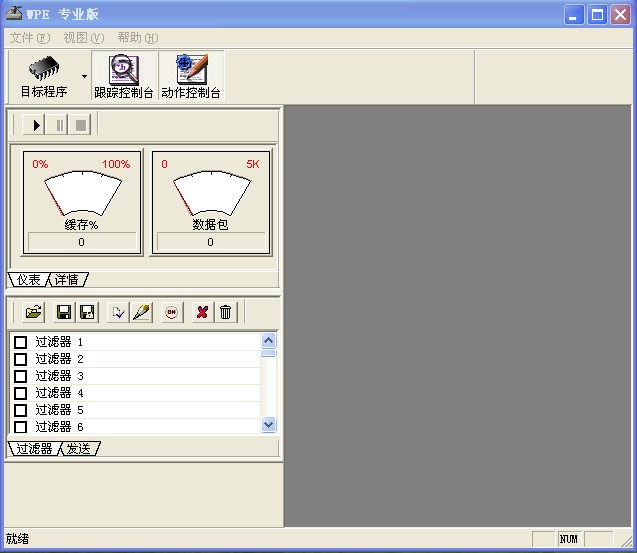The width and height of the screenshot is (637, 553).
Task: Click the 就绪 status bar text
Action: click(17, 539)
